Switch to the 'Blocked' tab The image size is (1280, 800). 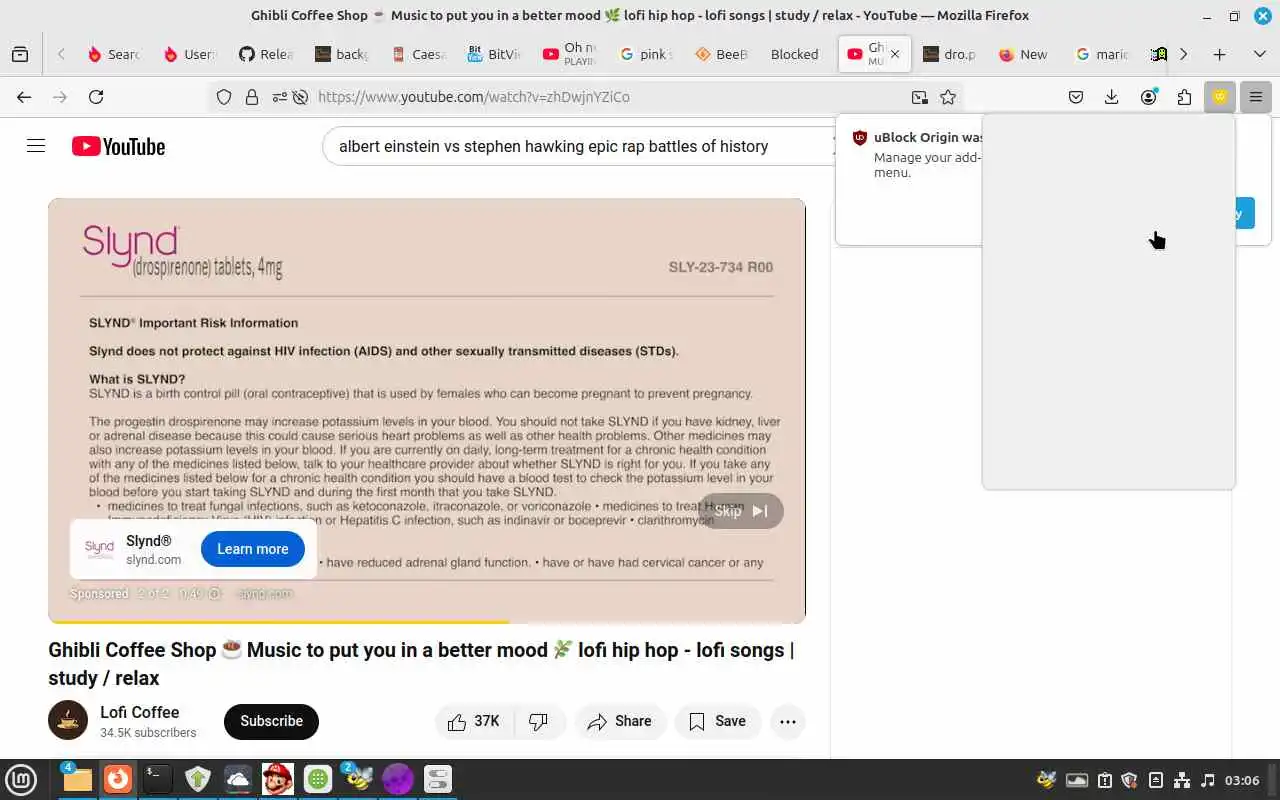pos(795,54)
